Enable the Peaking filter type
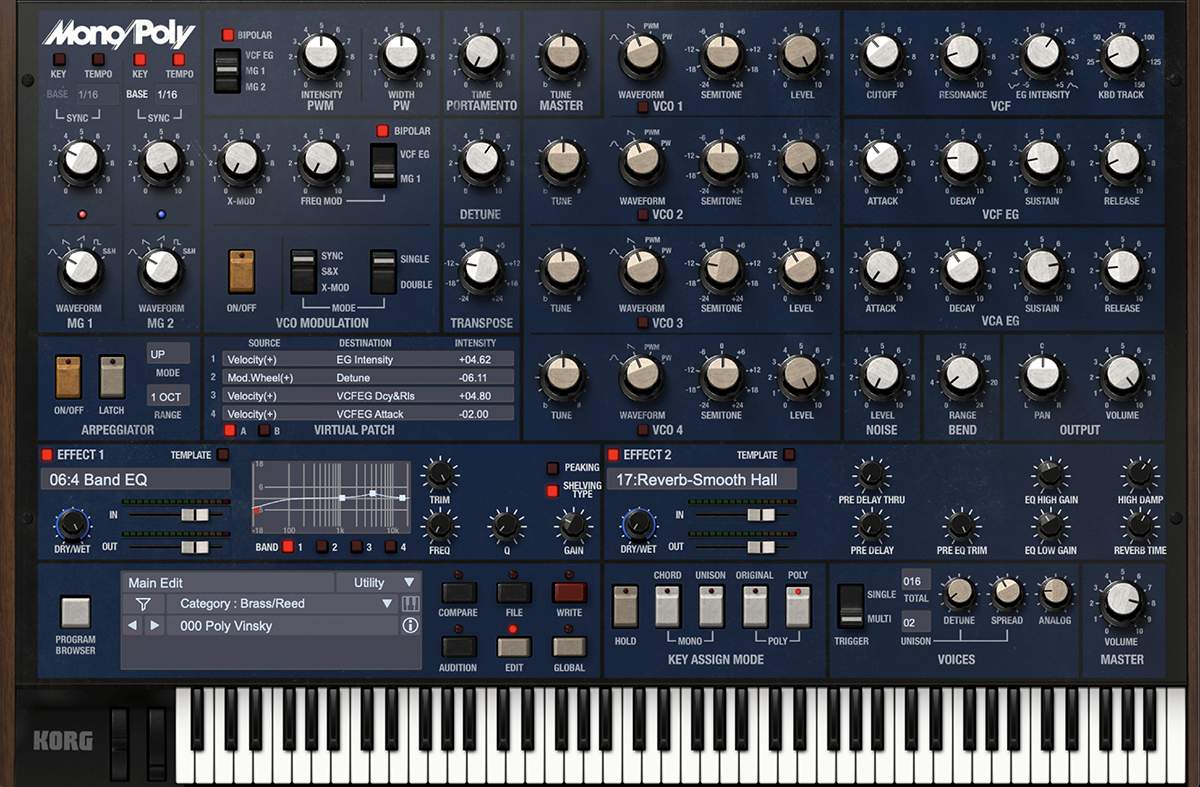The image size is (1200, 787). tap(552, 468)
